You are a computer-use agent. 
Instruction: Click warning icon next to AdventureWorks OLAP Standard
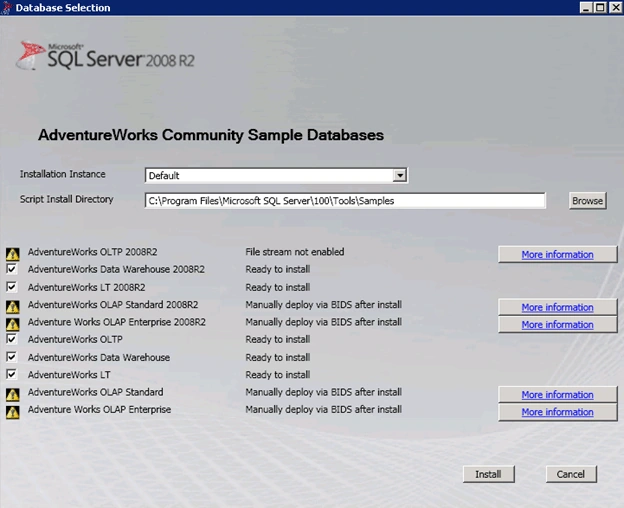[12, 394]
